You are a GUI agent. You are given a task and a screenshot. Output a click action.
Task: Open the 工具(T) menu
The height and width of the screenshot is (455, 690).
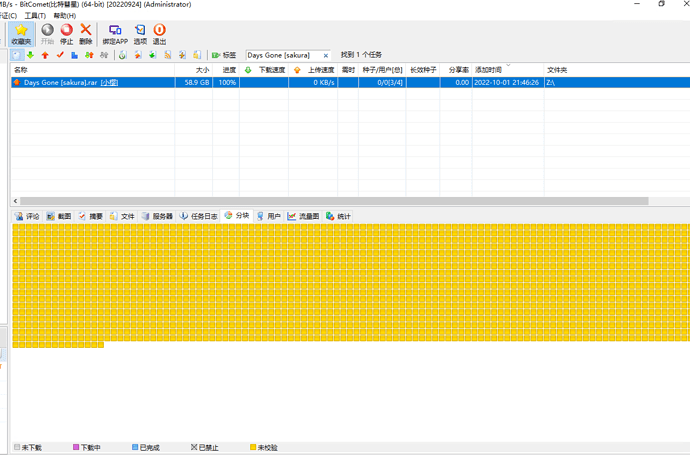point(35,15)
